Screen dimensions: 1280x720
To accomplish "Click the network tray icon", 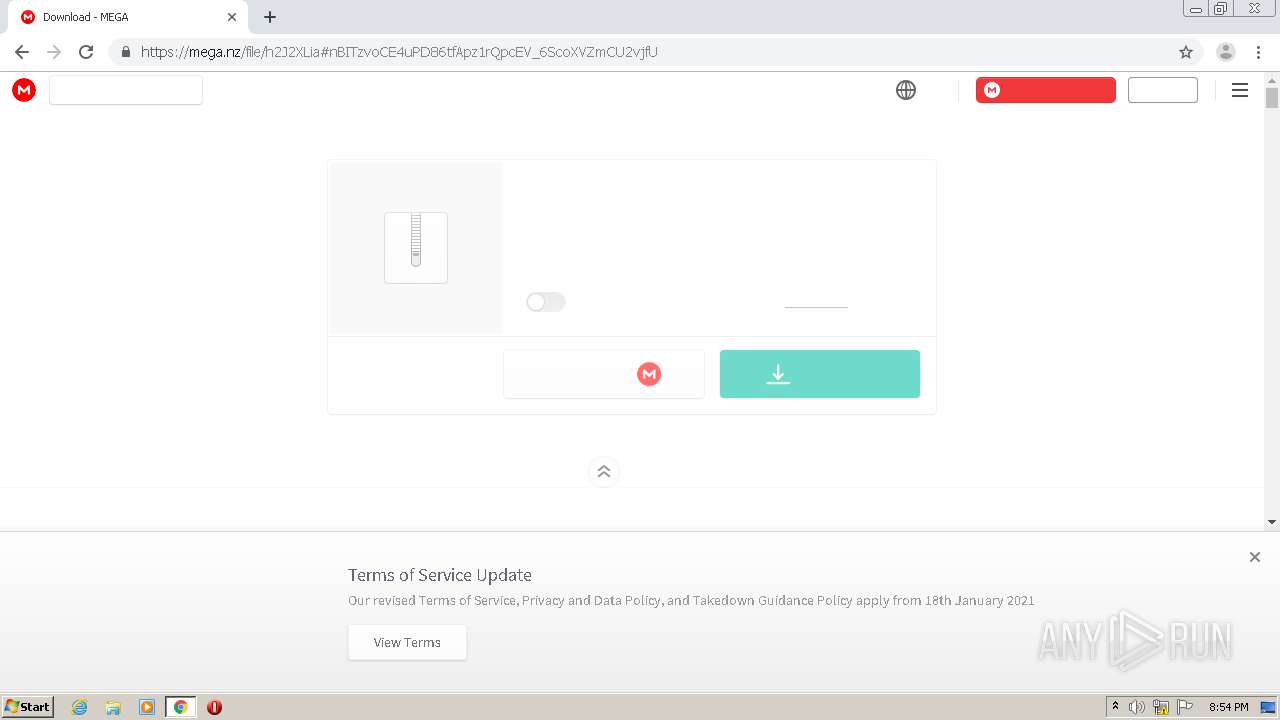I will [x=1161, y=707].
